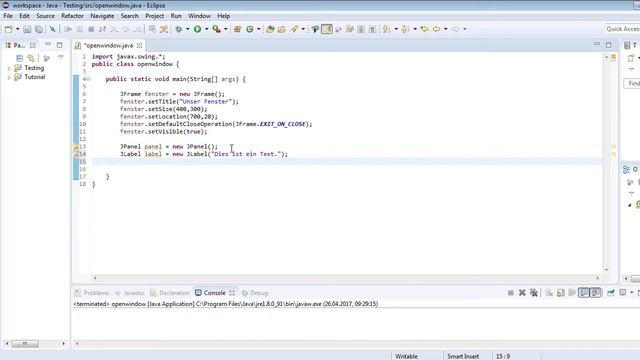Expand the Testing project
This screenshot has width=640, height=360.
point(9,68)
